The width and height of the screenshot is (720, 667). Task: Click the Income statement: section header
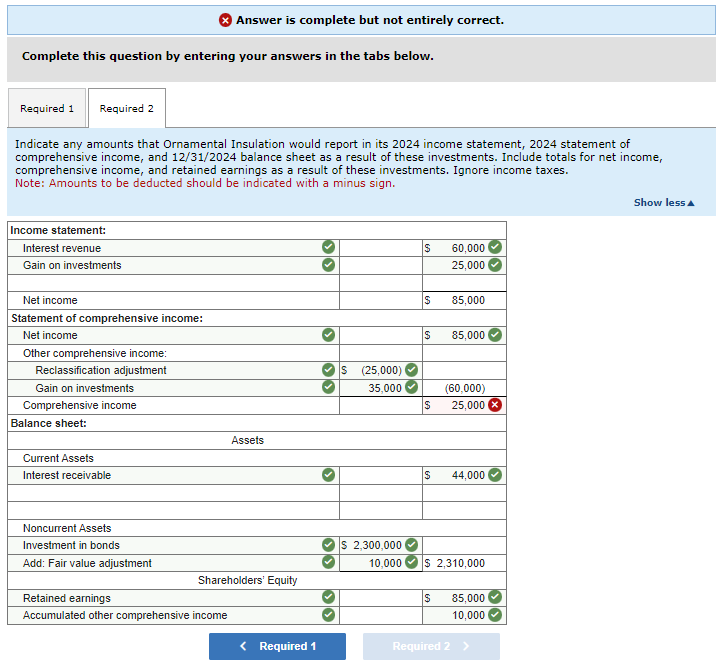[58, 230]
